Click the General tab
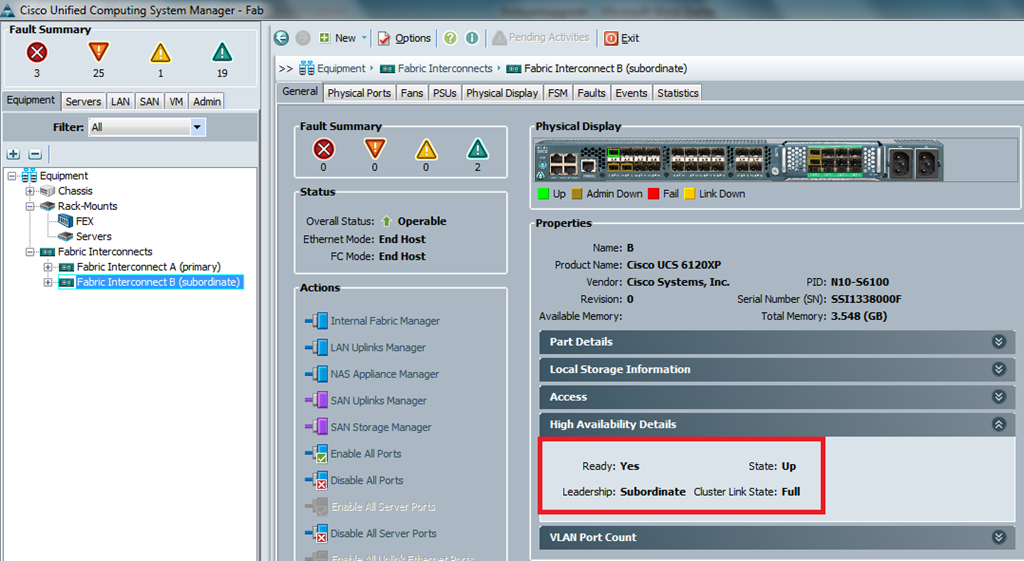This screenshot has width=1024, height=561. pos(300,92)
